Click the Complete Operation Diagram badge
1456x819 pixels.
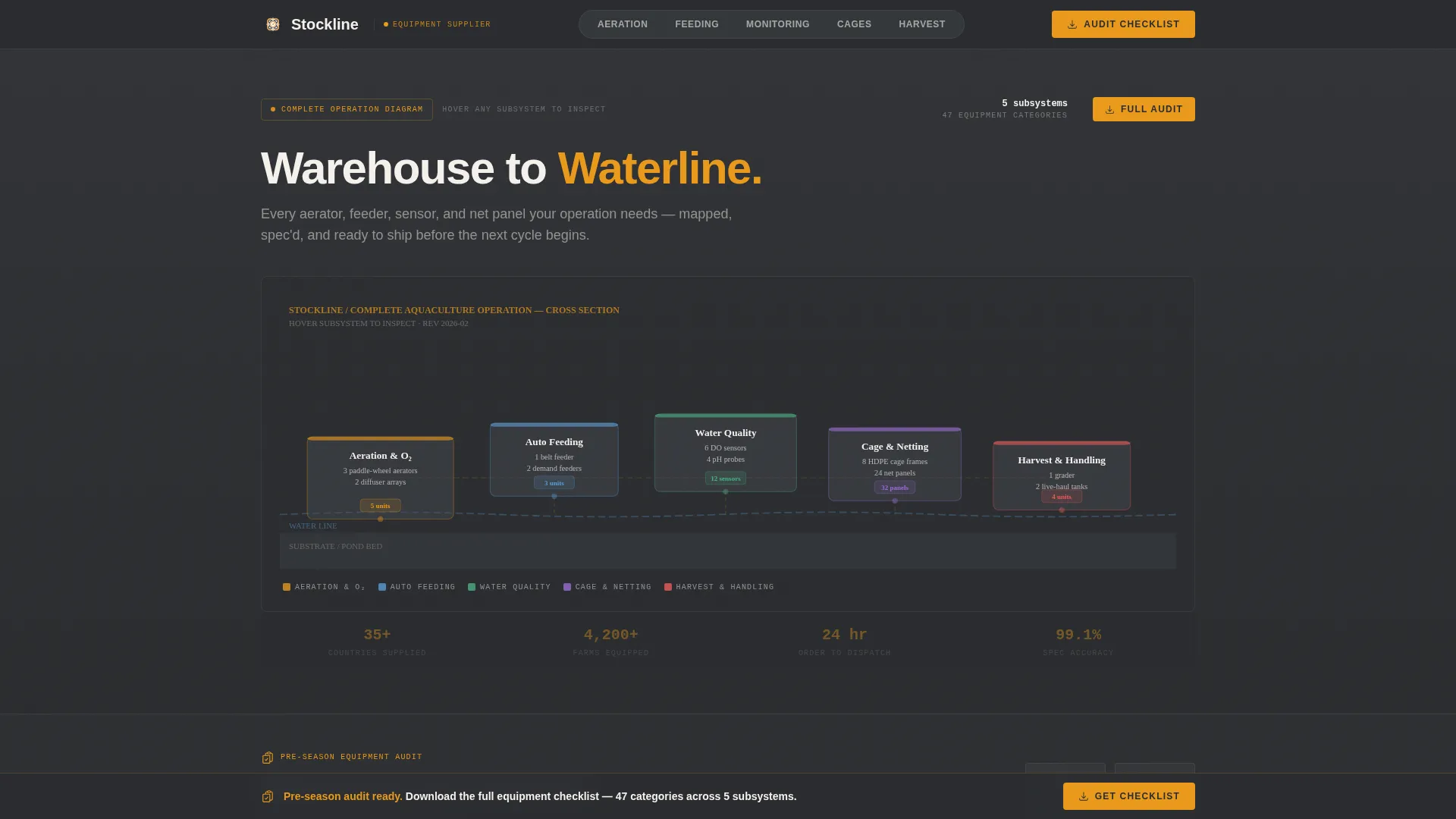347,109
